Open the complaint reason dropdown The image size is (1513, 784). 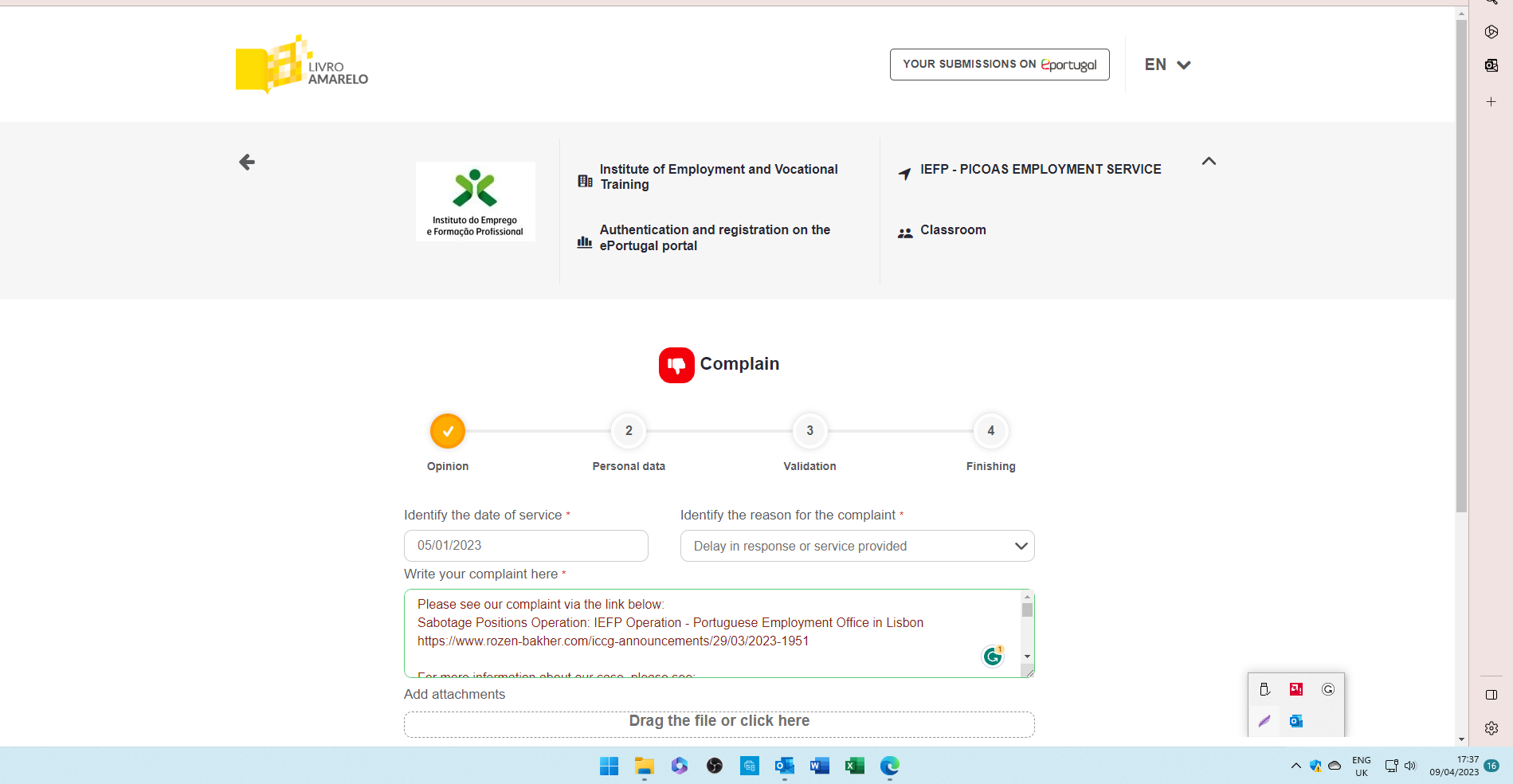pos(857,546)
